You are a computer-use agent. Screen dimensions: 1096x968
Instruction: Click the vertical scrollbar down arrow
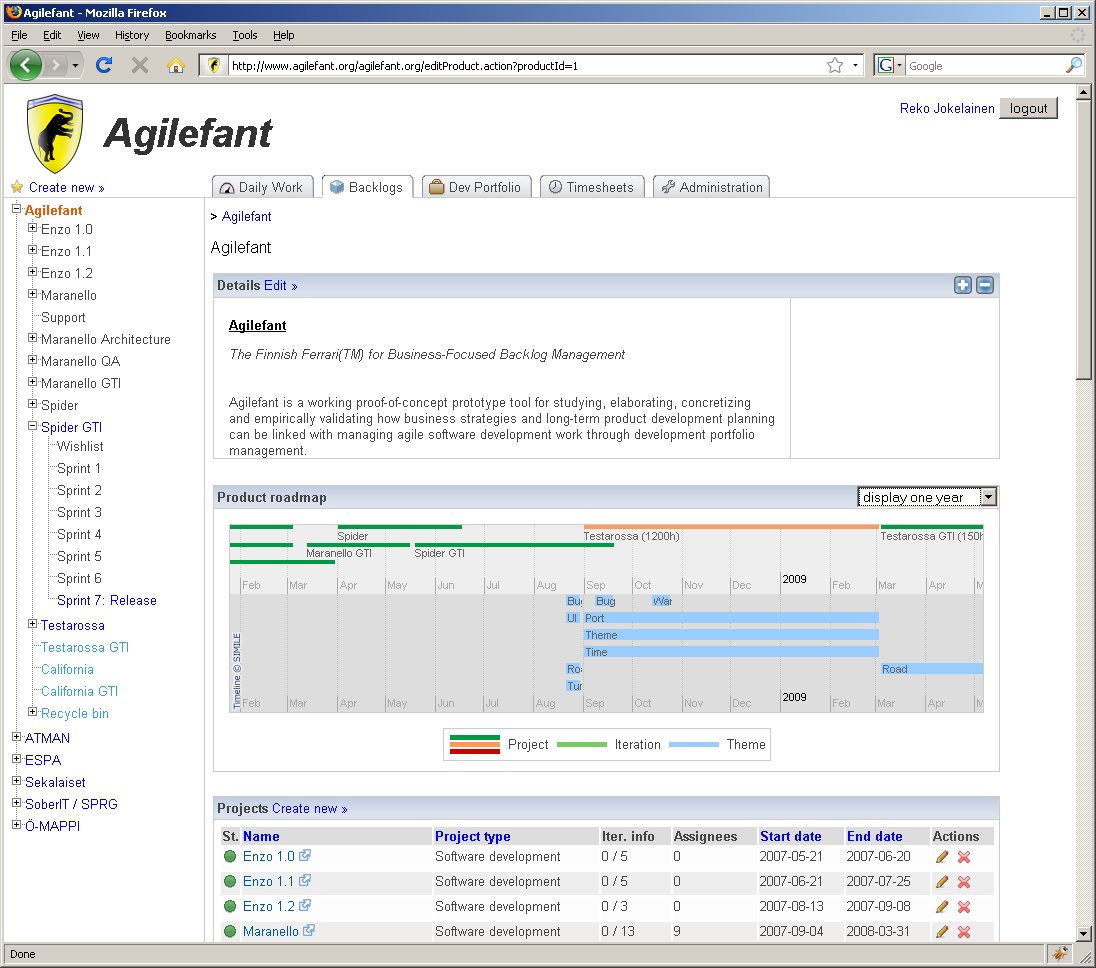1084,933
